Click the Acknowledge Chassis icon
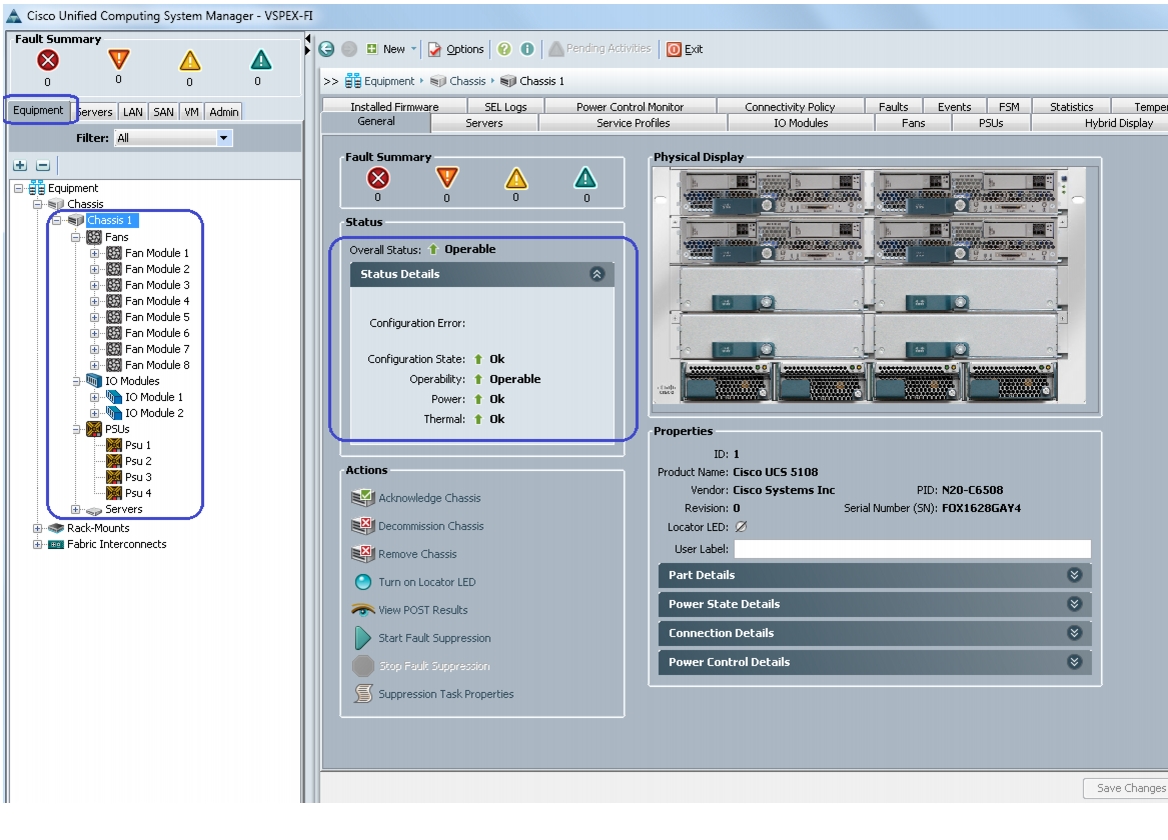Viewport: 1168px width, 840px height. click(363, 497)
